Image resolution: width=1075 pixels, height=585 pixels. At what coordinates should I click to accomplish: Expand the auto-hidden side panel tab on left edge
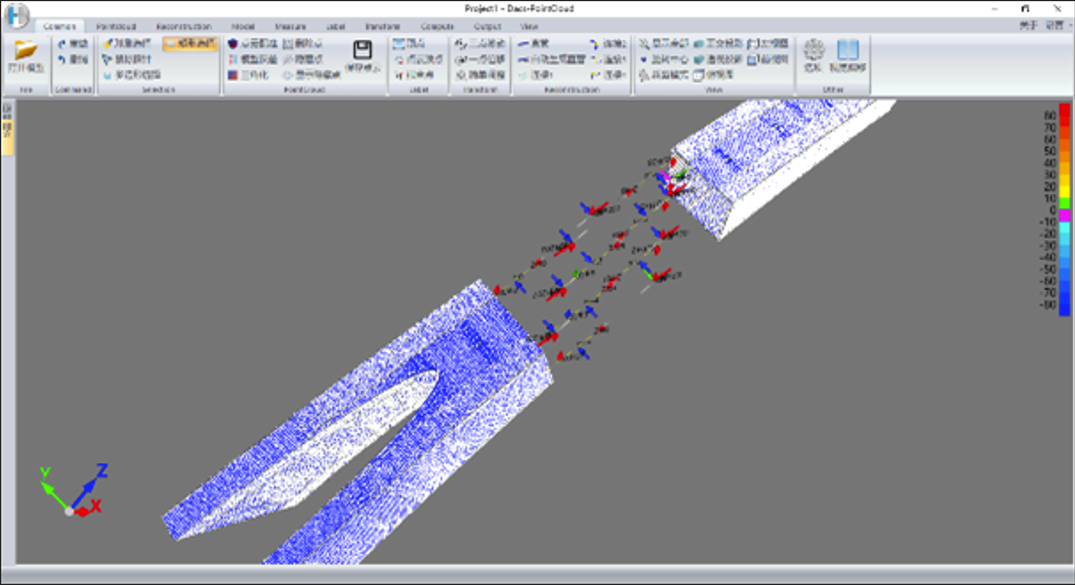(x=7, y=131)
